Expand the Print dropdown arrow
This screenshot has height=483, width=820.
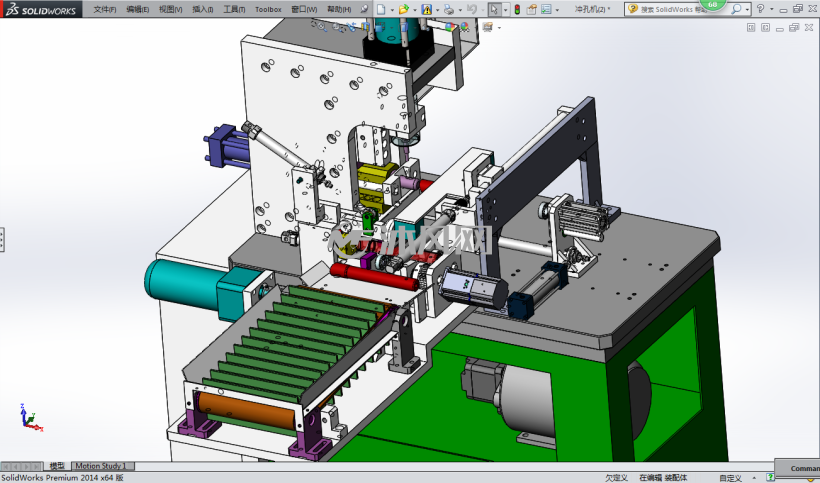(x=460, y=9)
